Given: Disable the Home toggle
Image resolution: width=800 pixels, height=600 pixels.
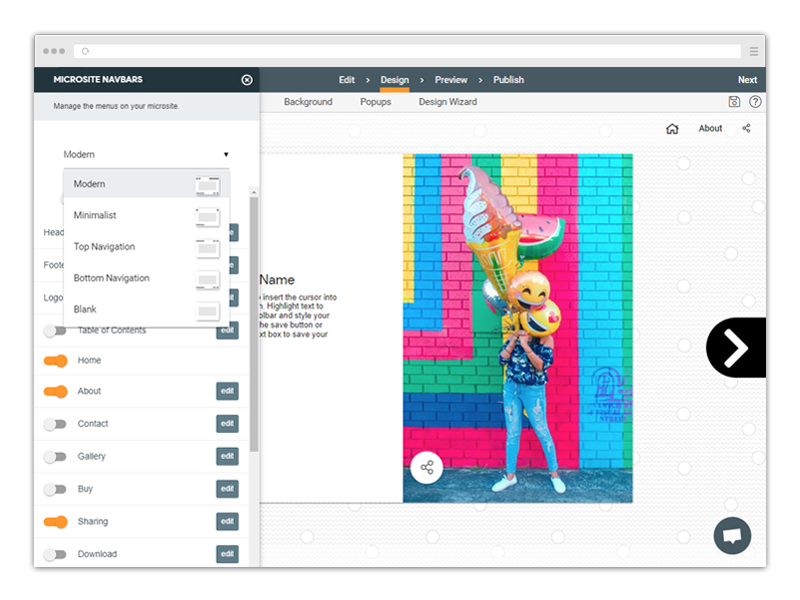Looking at the screenshot, I should point(55,361).
